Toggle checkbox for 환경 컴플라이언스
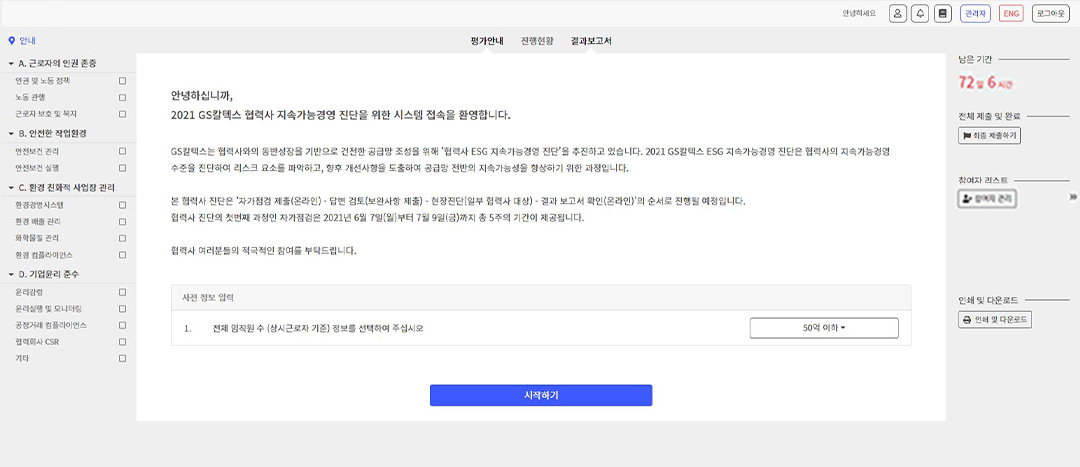Viewport: 1080px width, 467px height. tap(123, 255)
